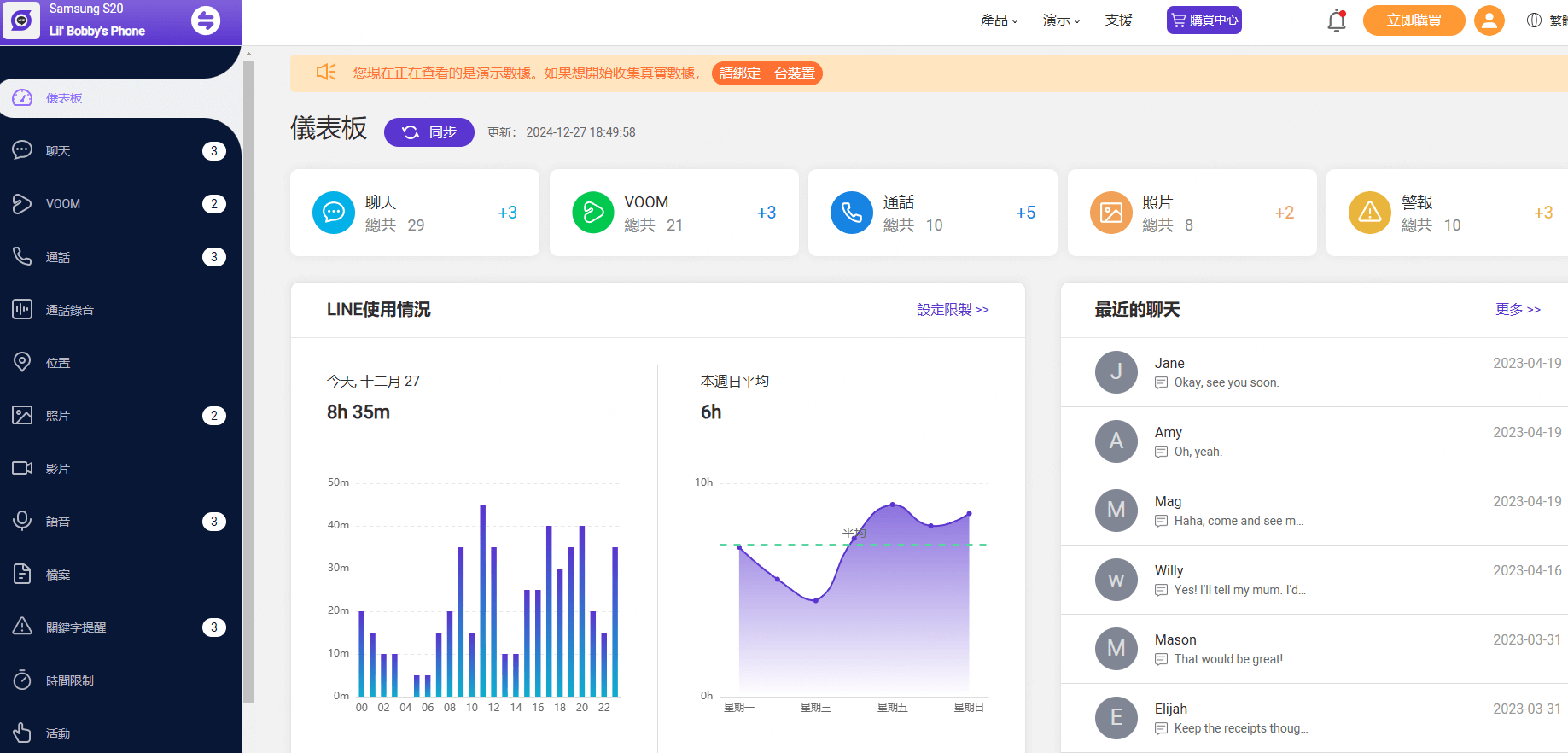This screenshot has height=753, width=1568.
Task: Open Elijah's chat avatar
Action: (x=1116, y=718)
